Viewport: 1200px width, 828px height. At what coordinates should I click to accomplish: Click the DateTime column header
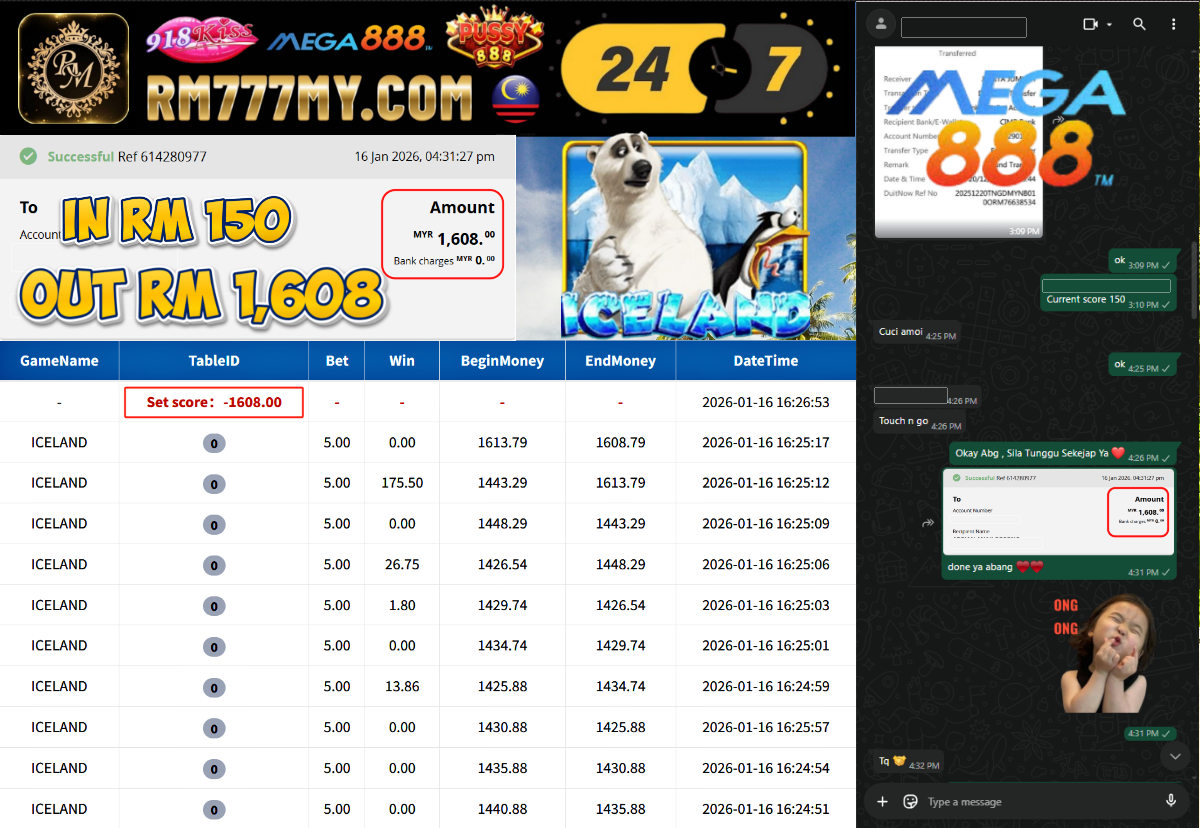pos(765,361)
